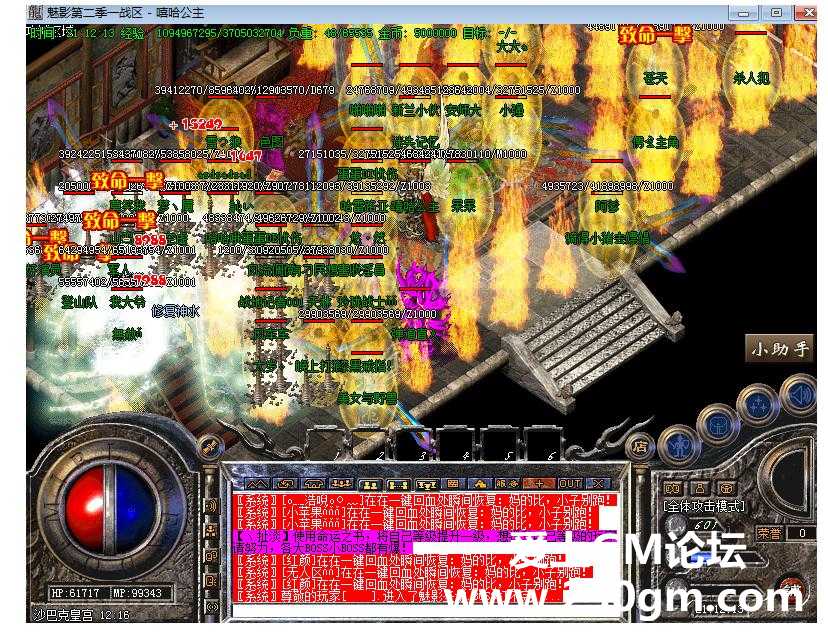This screenshot has height=634, width=828.
Task: Open the 店 shop round button
Action: click(x=640, y=447)
